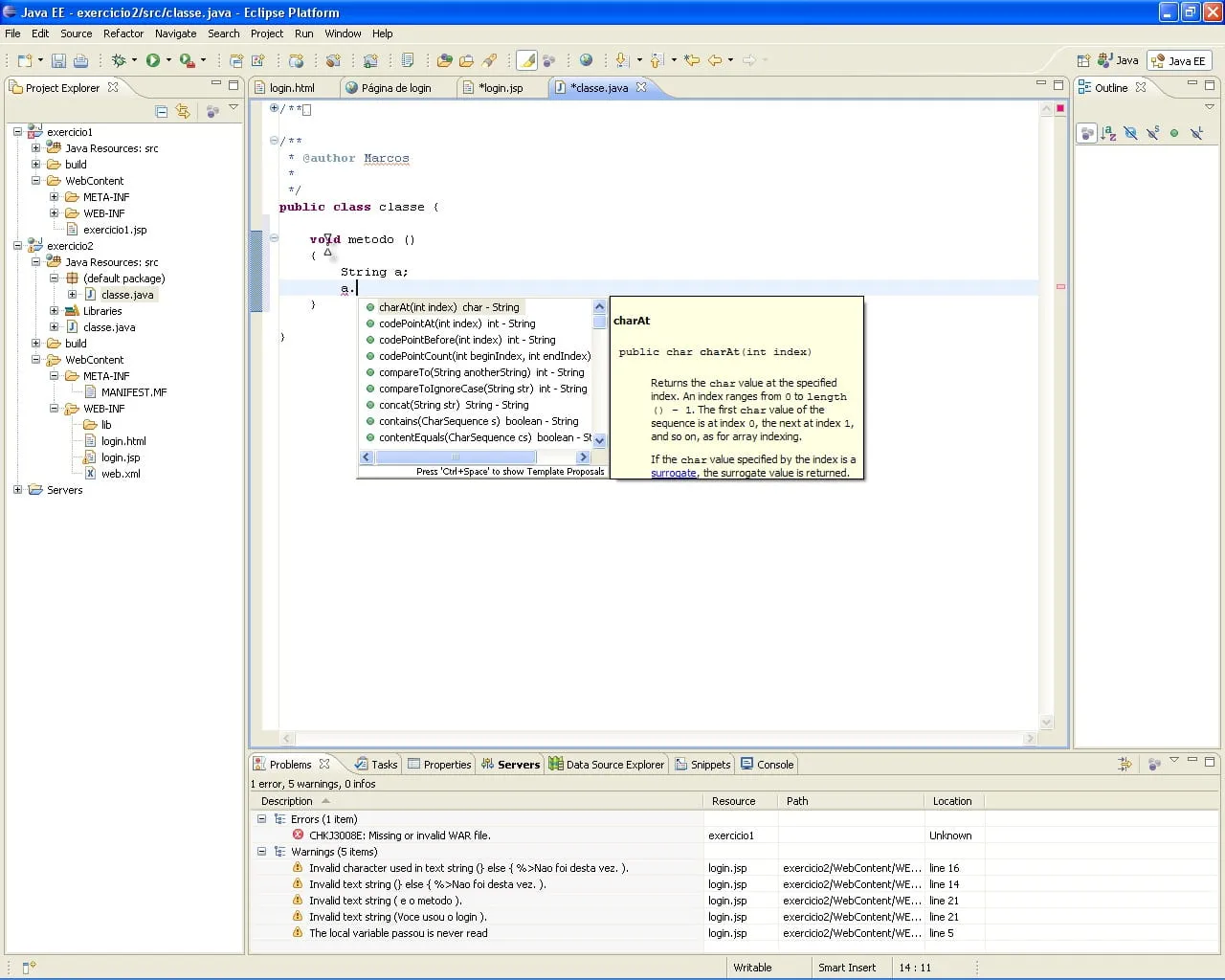Open the Refactor menu
1225x980 pixels.
(x=123, y=33)
